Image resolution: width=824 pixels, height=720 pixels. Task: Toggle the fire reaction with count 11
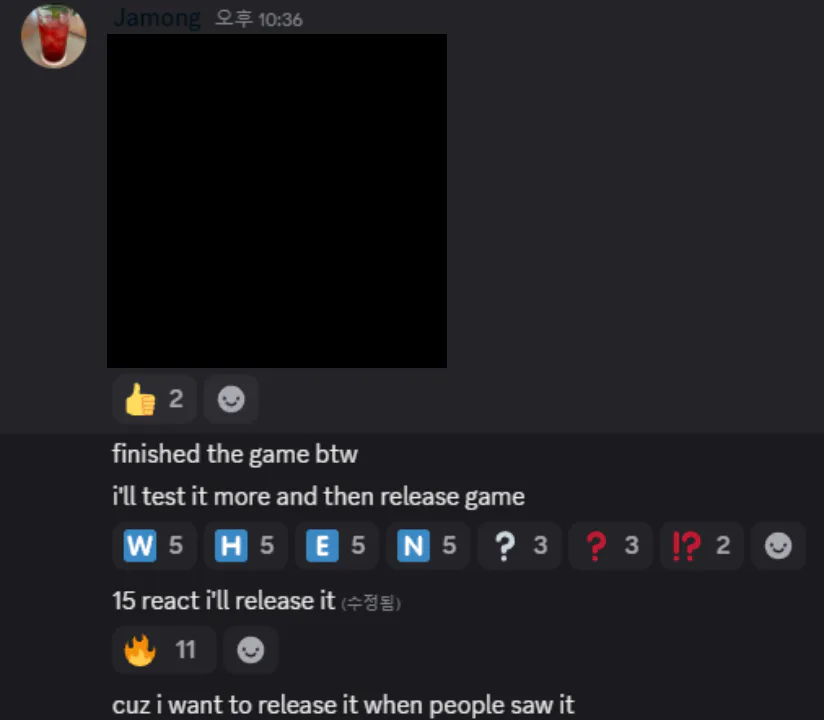pos(164,650)
